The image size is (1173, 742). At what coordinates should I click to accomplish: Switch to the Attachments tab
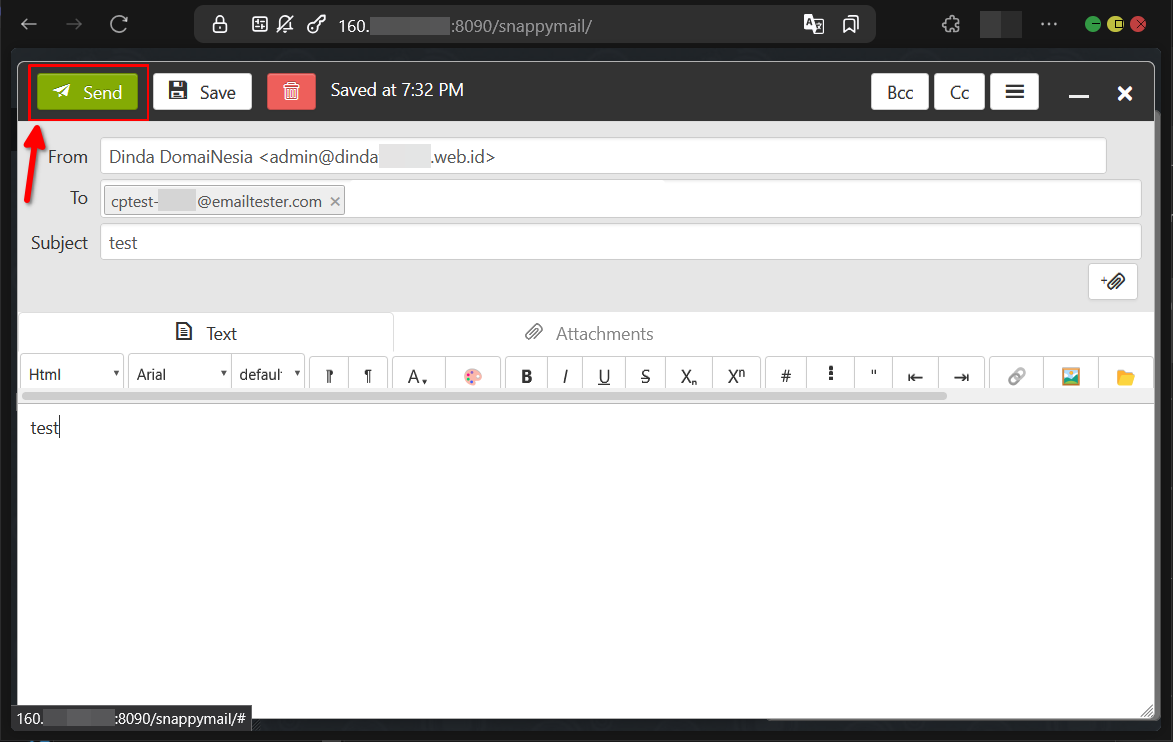click(x=589, y=333)
